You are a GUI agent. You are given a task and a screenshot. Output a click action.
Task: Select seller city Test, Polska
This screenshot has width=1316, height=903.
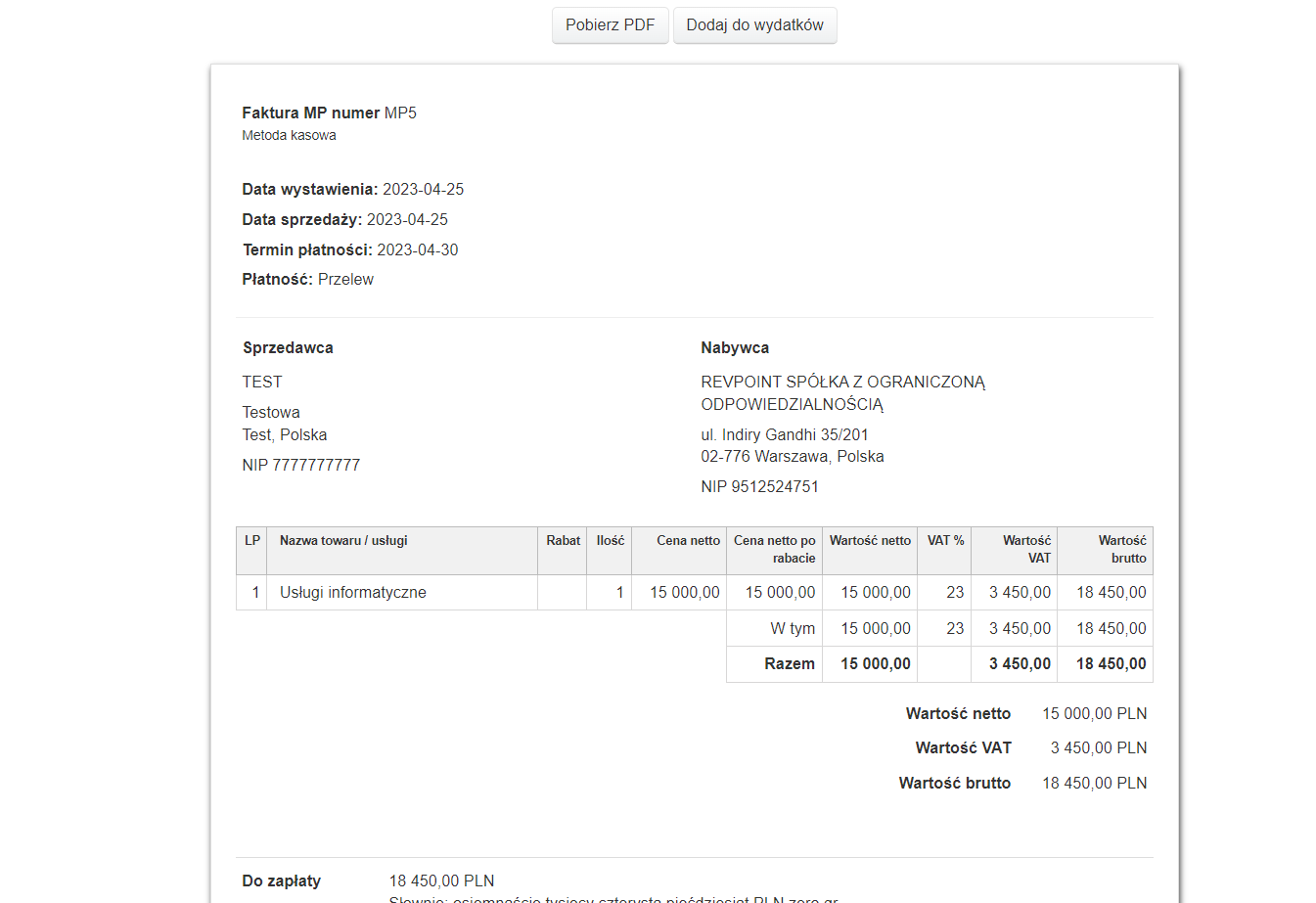coord(285,434)
